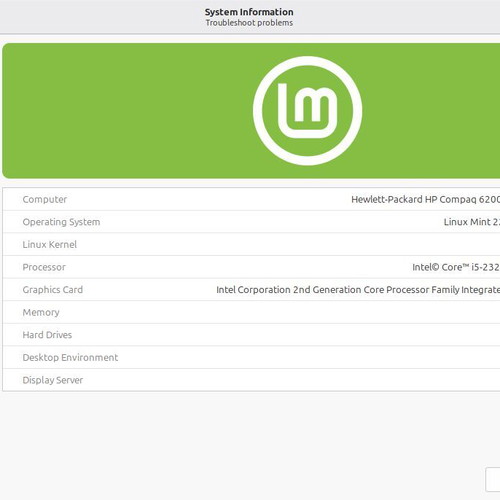Click the partially visible button at bottom right
This screenshot has width=500, height=500.
pos(493,480)
